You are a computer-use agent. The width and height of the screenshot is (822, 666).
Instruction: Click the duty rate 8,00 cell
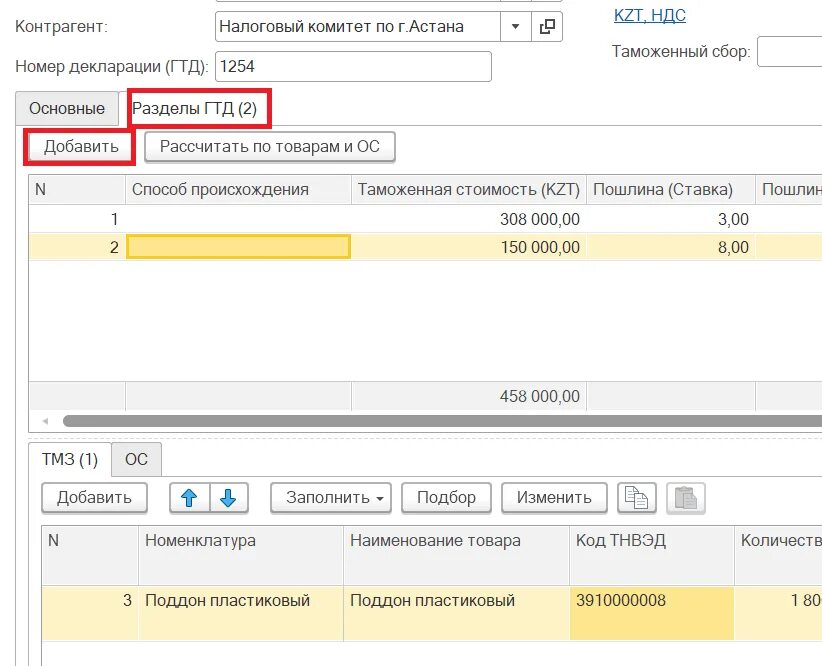670,247
